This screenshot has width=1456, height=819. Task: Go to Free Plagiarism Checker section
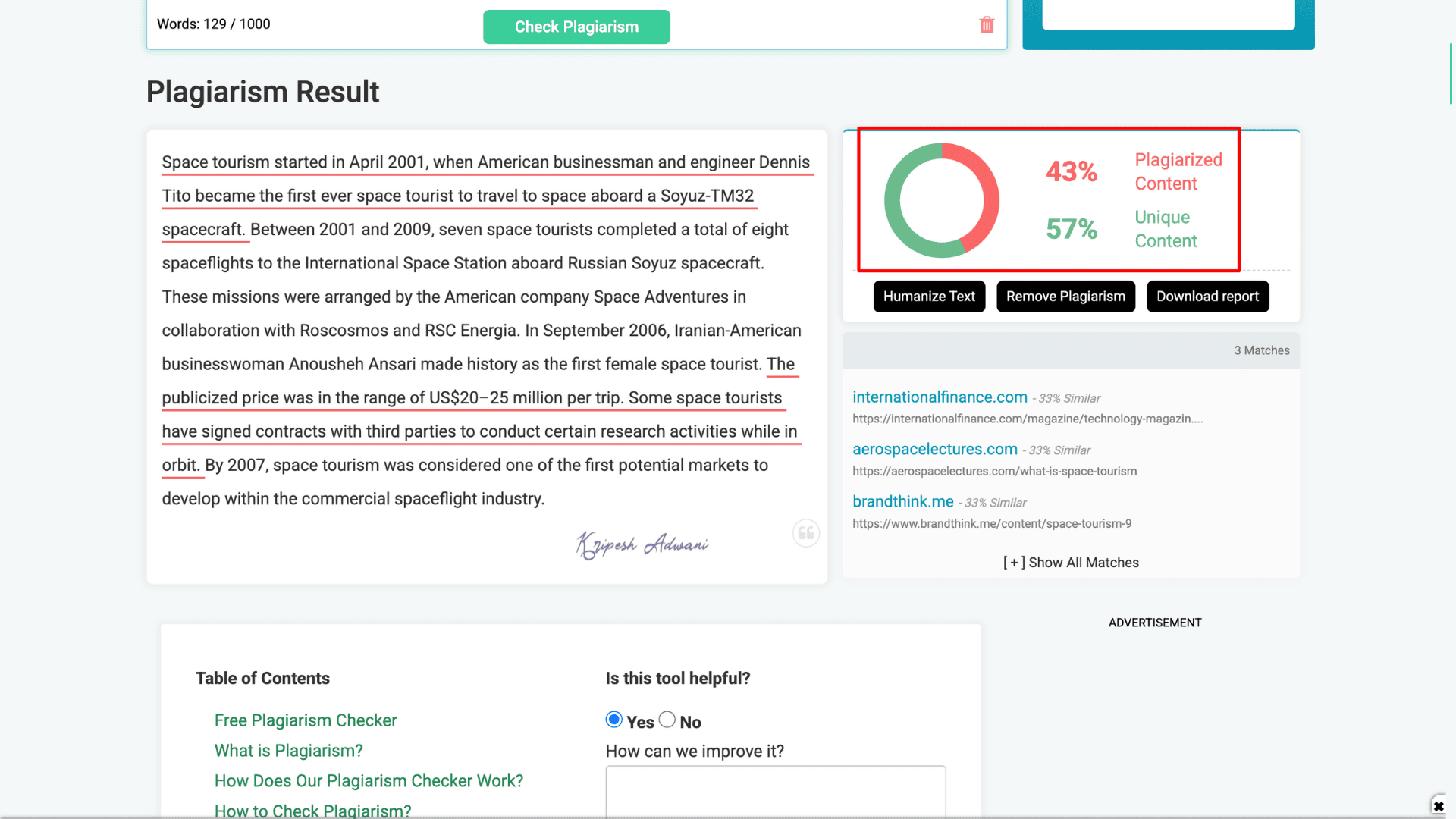coord(306,720)
